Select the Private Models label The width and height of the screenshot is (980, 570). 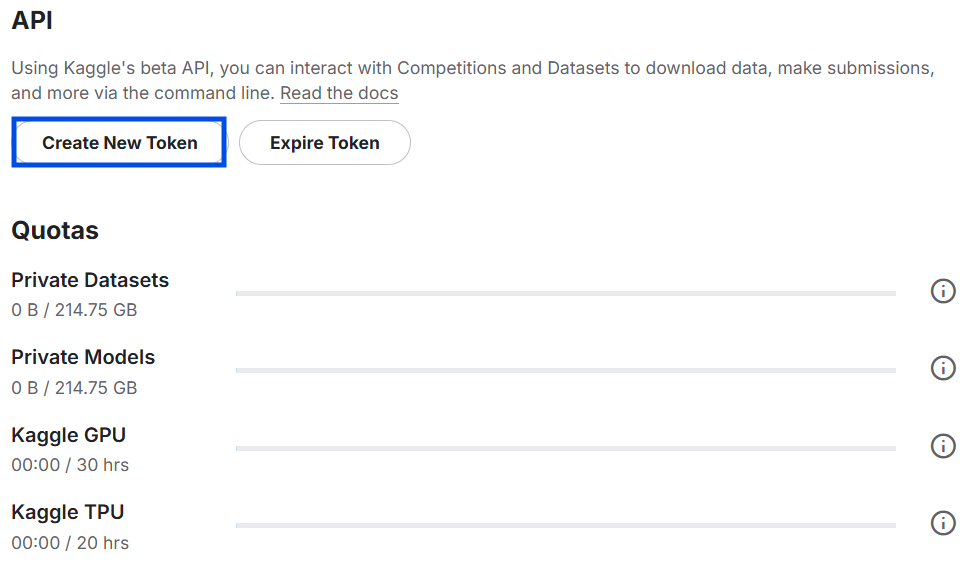click(x=83, y=357)
